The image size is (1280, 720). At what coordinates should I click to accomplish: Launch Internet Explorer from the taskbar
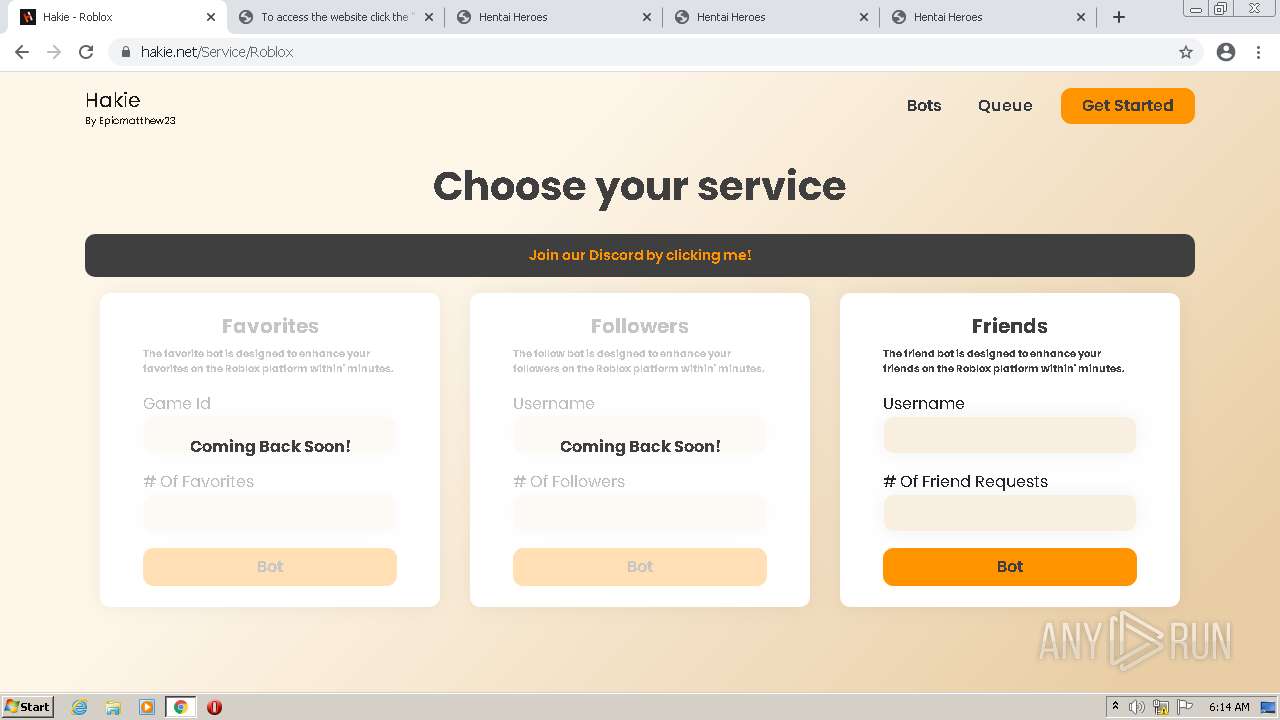coord(80,707)
